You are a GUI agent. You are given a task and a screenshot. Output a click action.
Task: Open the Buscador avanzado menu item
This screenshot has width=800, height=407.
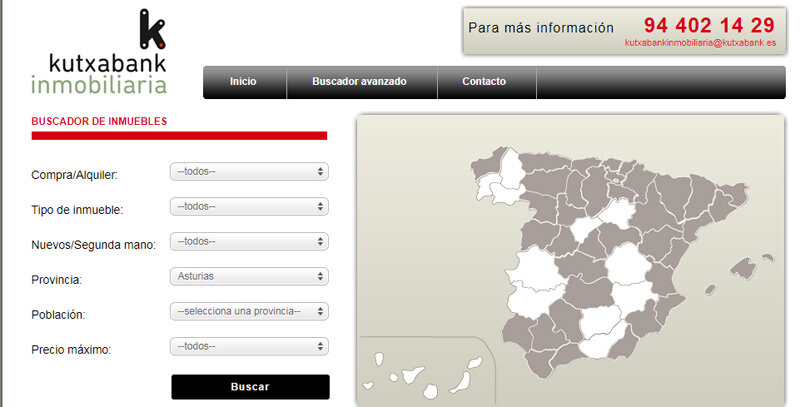[359, 82]
